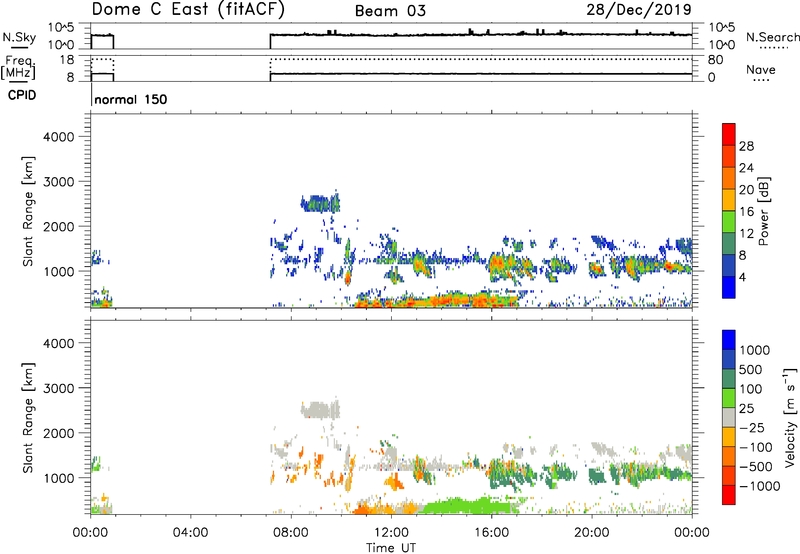Click the 2000 tick label on velocity panel
The height and width of the screenshot is (554, 800).
[x=58, y=433]
